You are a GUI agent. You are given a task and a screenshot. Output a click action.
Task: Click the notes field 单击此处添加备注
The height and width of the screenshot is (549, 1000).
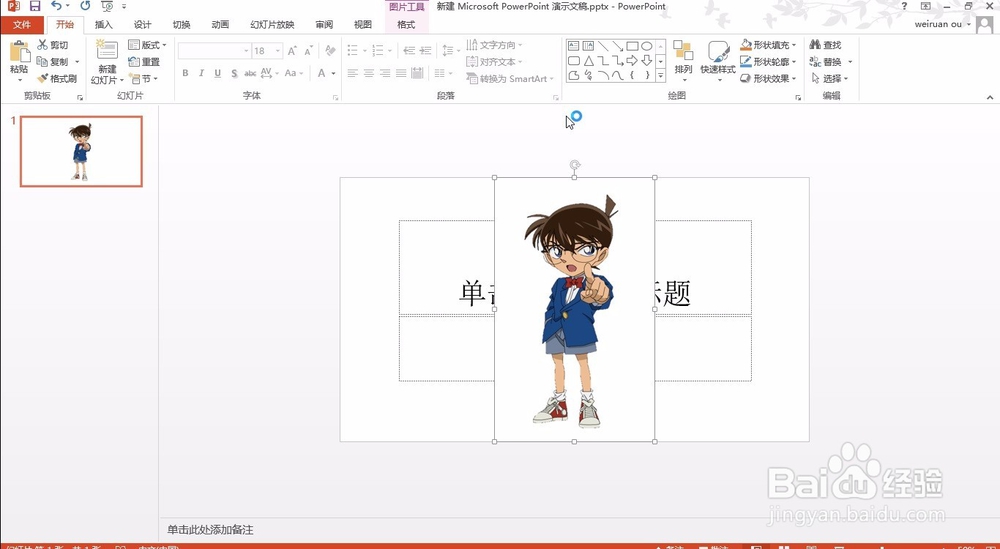pos(210,530)
